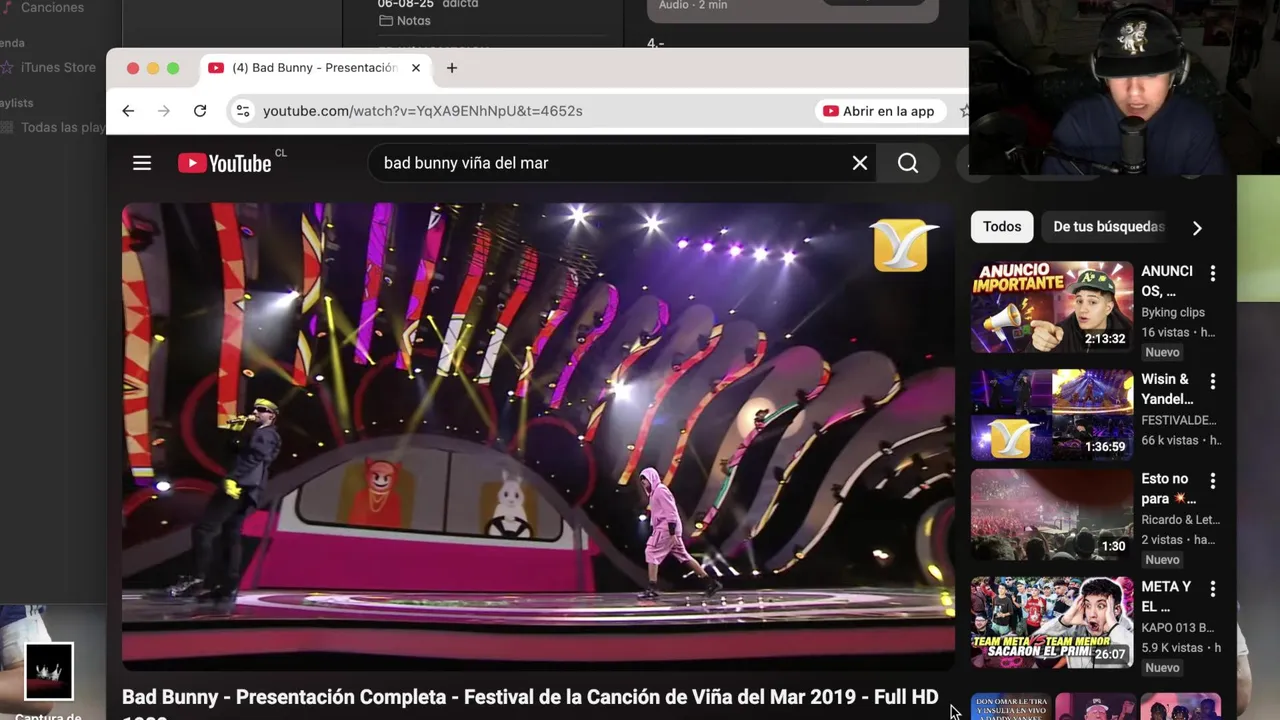The width and height of the screenshot is (1280, 720).
Task: Select the Todos filter chip
Action: pos(1002,227)
